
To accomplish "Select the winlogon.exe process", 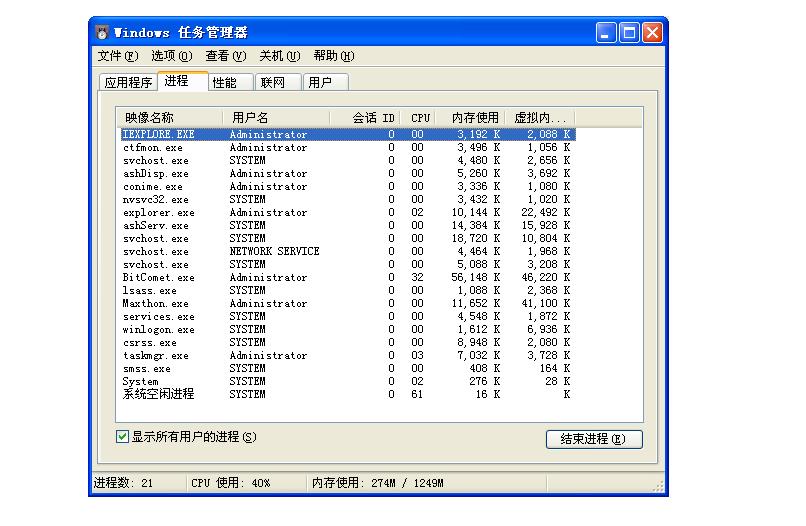I will pos(348,330).
